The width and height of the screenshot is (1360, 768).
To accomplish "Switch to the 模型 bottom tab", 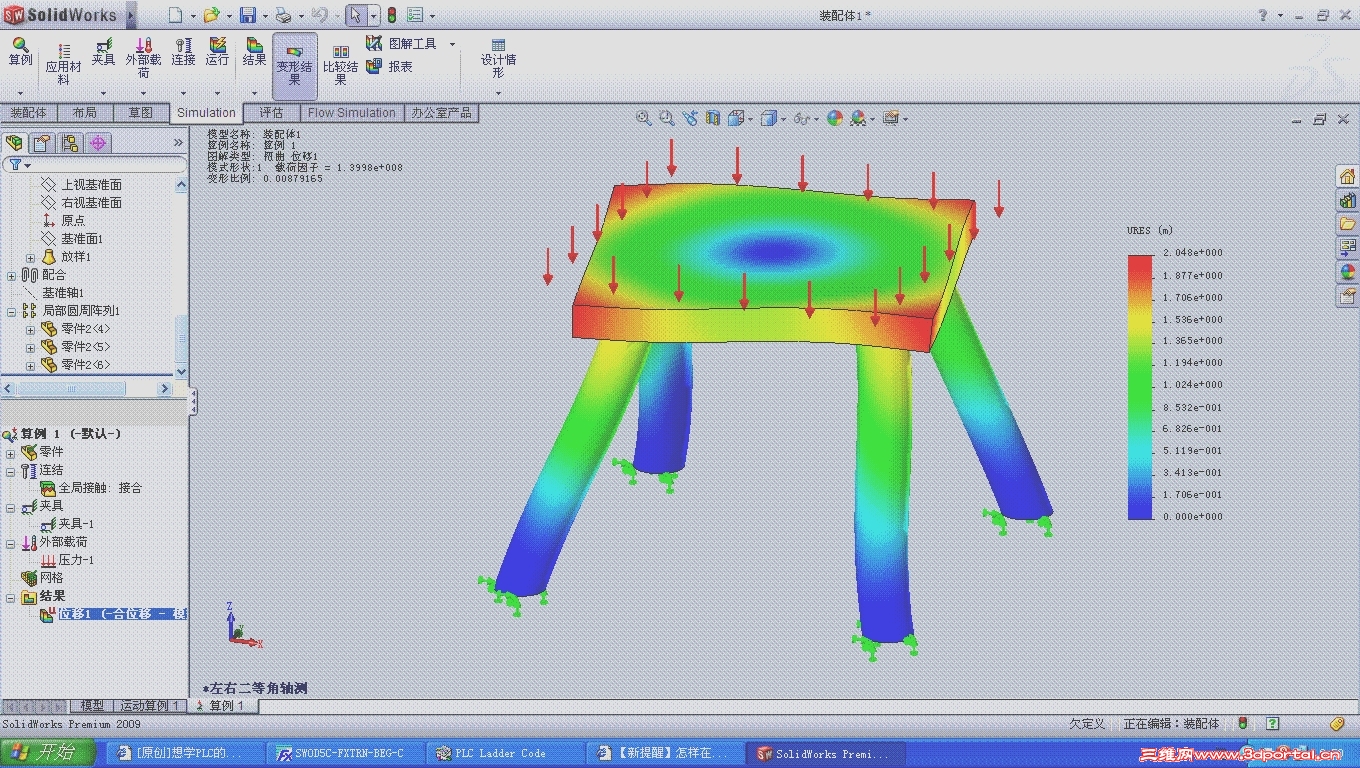I will pyautogui.click(x=92, y=706).
